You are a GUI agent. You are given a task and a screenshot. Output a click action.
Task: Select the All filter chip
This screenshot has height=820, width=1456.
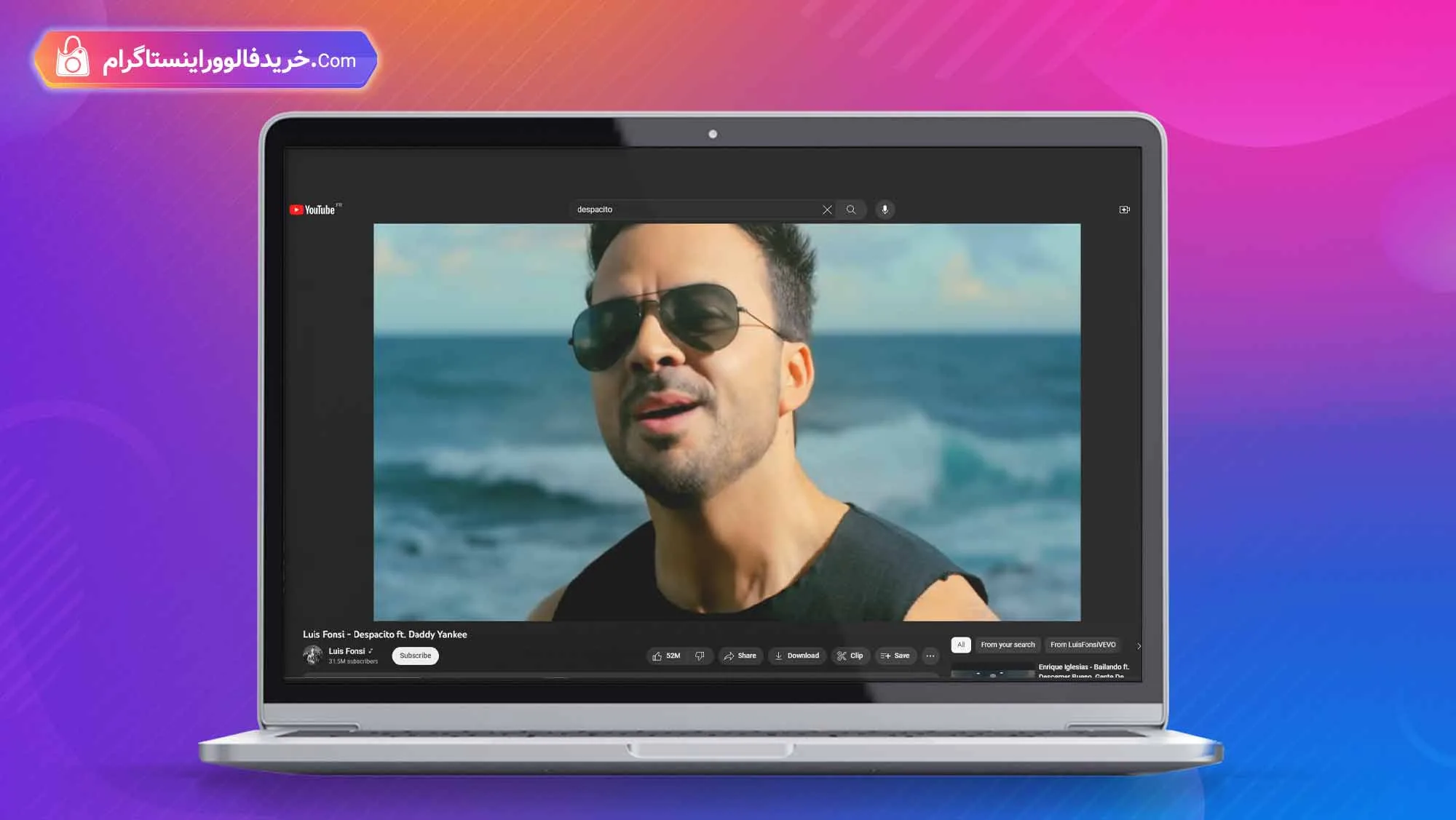click(x=961, y=645)
